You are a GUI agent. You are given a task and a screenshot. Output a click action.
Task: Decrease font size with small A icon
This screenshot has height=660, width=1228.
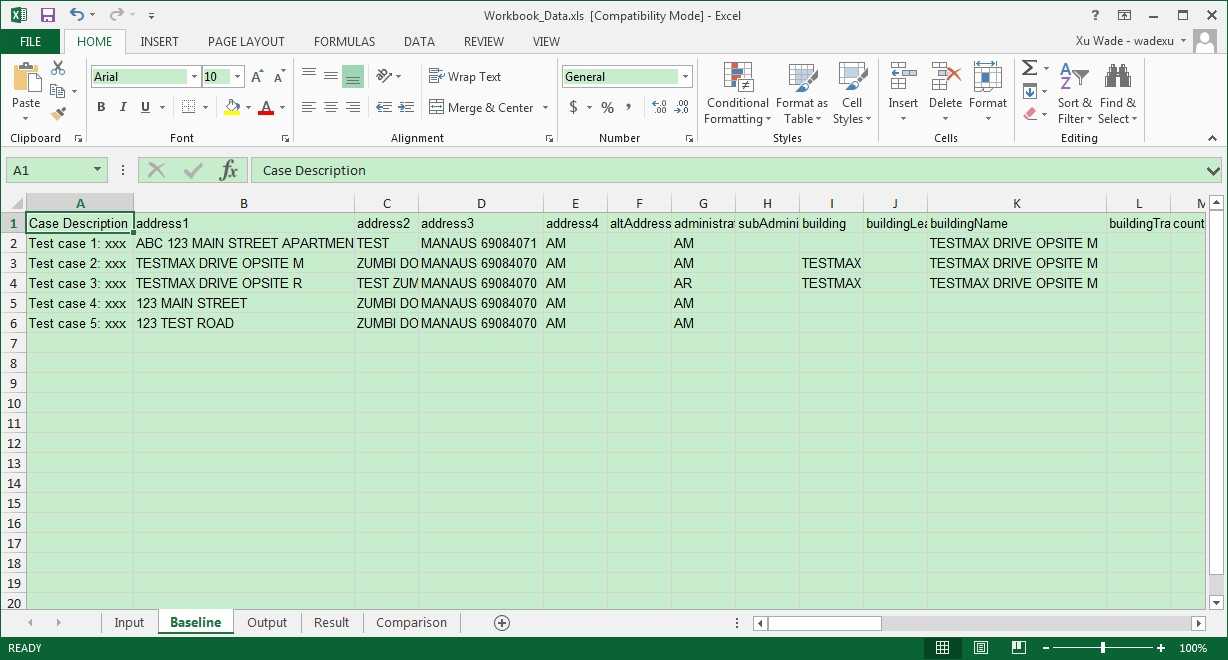pos(279,77)
